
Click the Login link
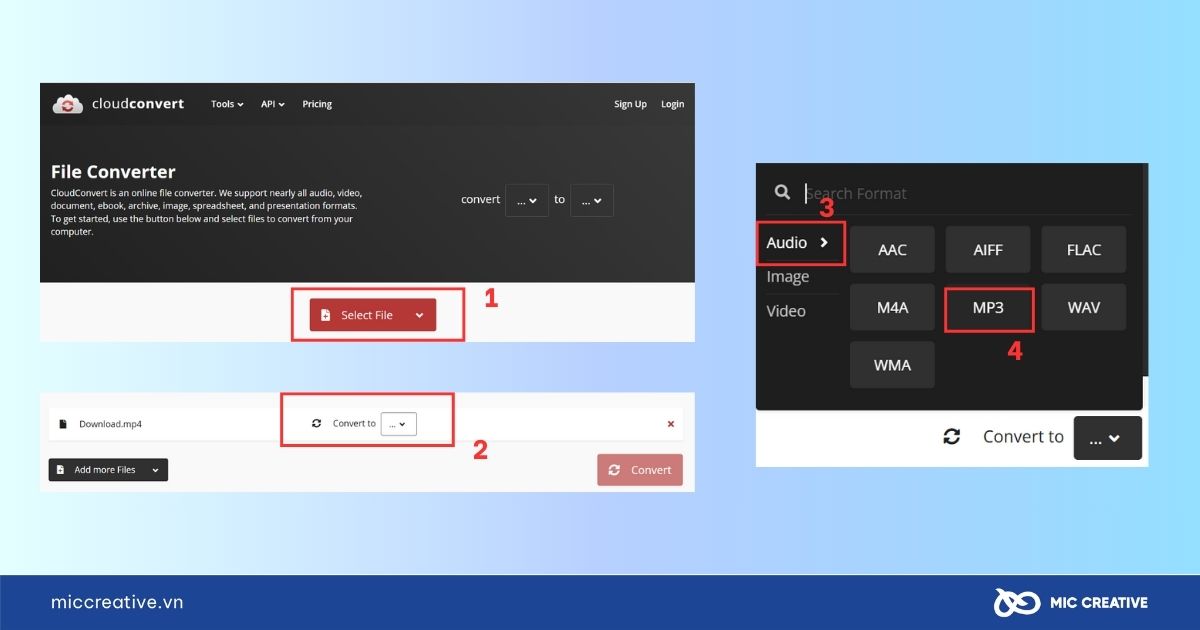[672, 104]
